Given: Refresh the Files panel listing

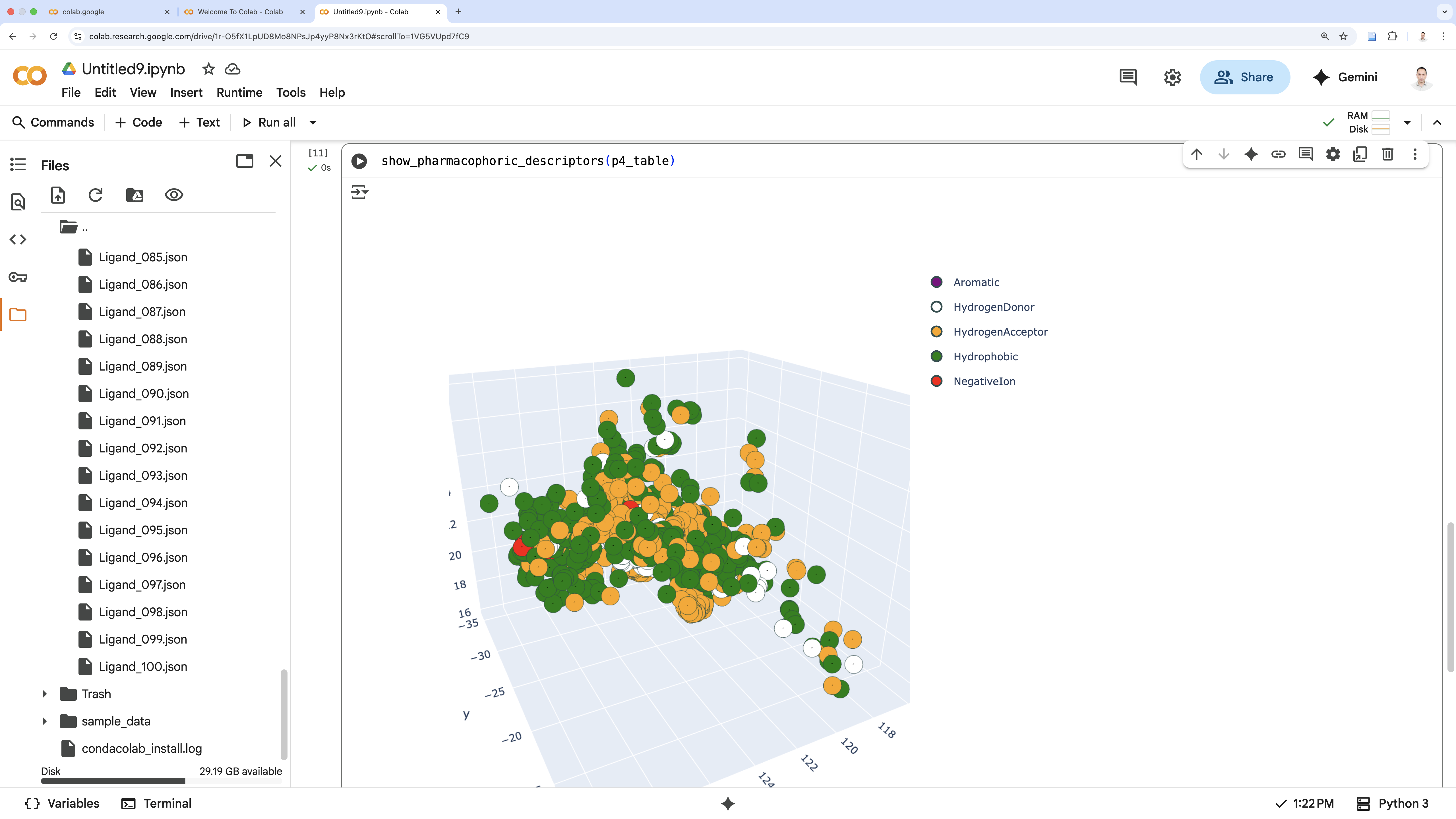Looking at the screenshot, I should (96, 195).
